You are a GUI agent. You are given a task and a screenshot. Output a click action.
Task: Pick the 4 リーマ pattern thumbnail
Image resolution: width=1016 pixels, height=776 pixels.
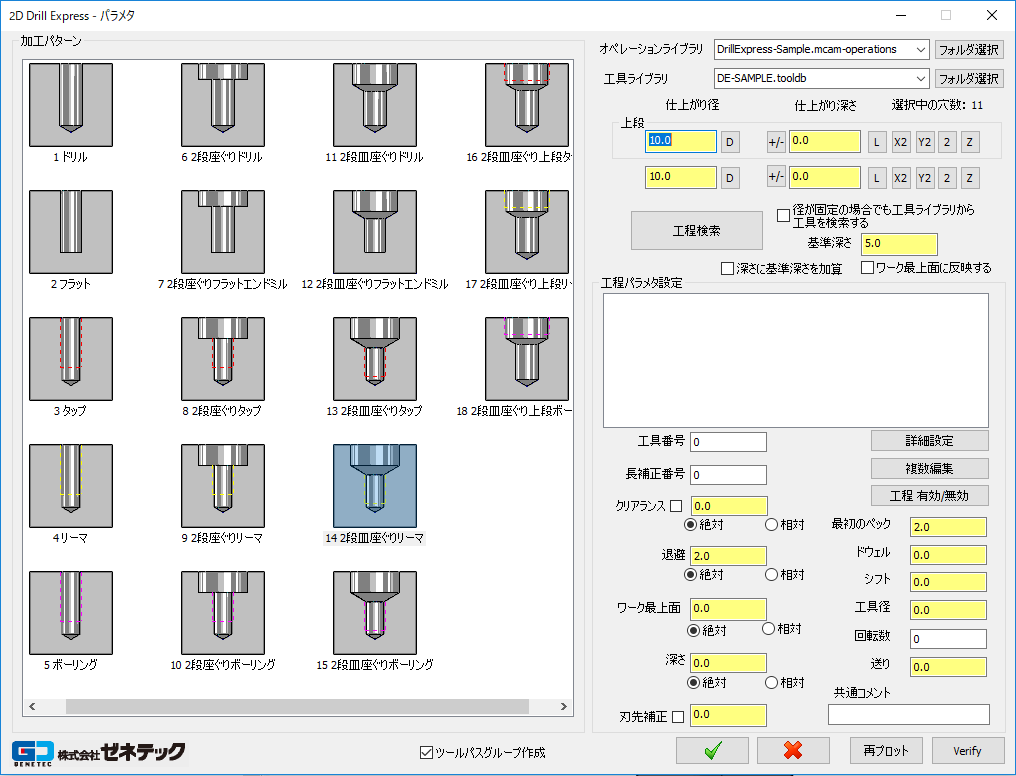71,486
